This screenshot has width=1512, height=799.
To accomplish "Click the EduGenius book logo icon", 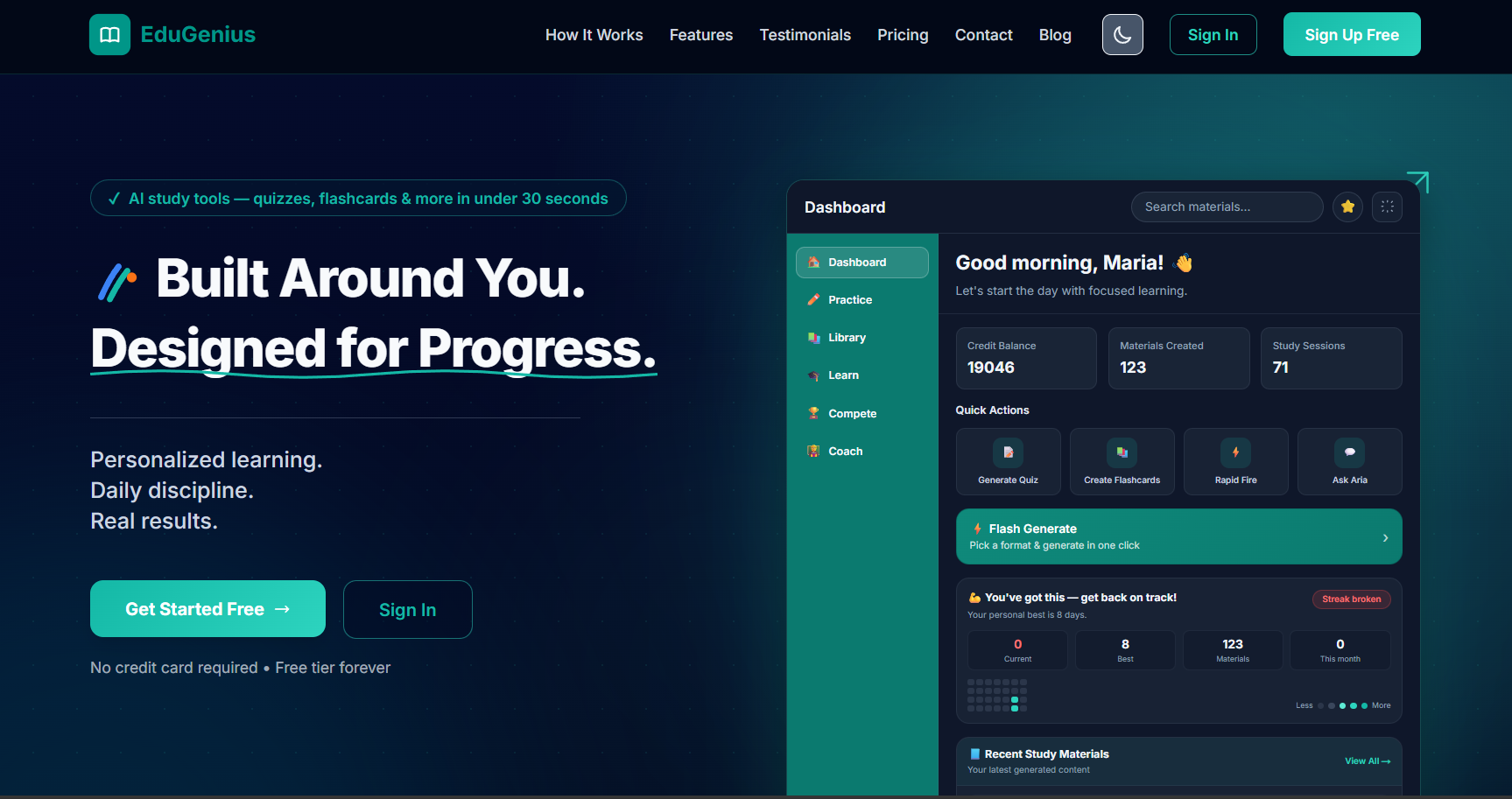I will (x=109, y=34).
